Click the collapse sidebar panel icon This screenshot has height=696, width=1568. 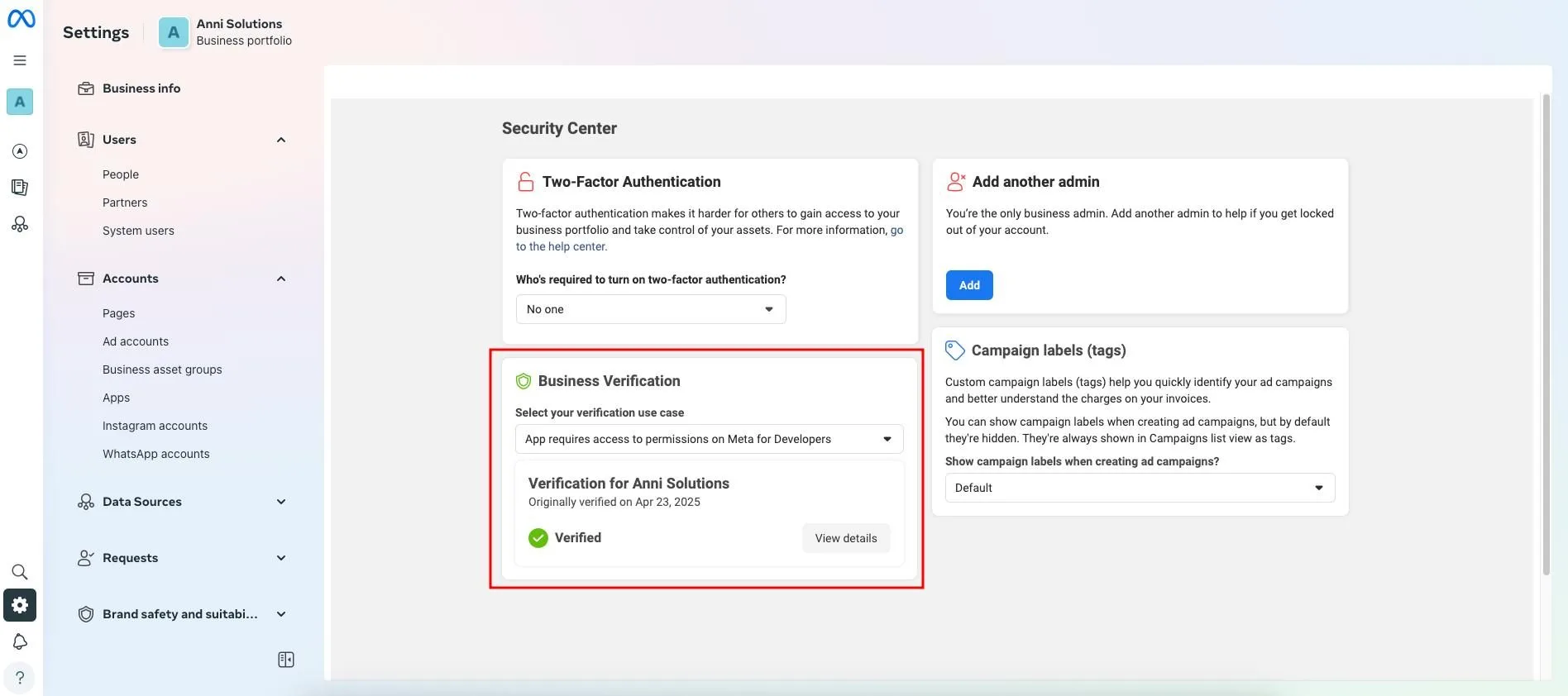point(286,660)
